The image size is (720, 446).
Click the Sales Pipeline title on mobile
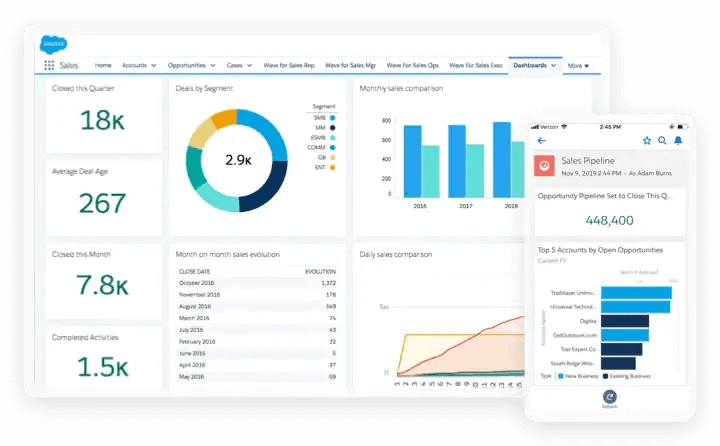coord(588,161)
